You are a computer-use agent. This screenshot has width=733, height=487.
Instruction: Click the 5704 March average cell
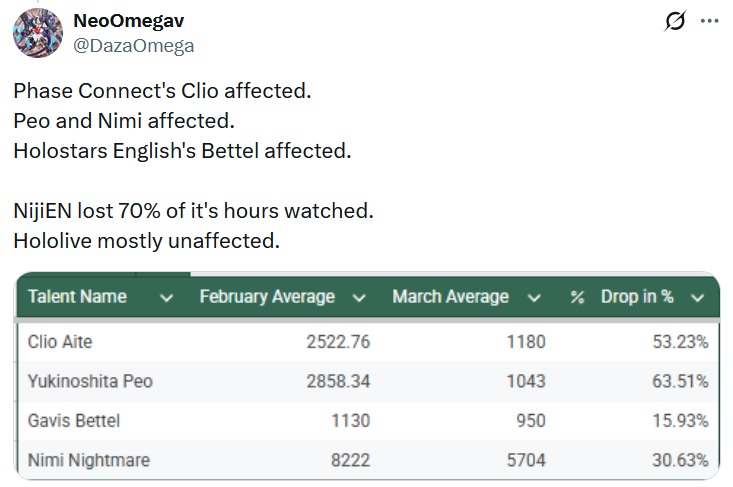click(524, 460)
